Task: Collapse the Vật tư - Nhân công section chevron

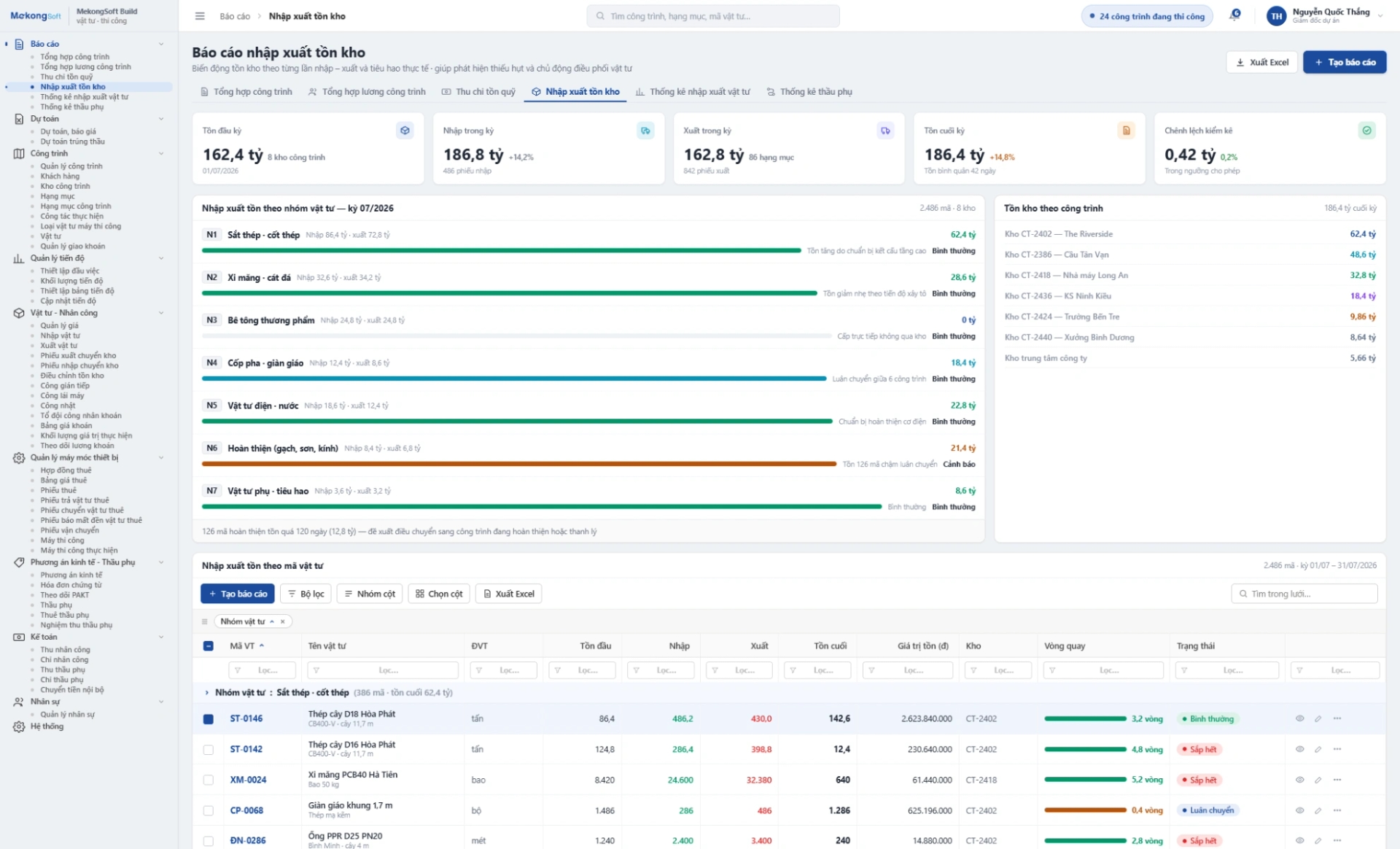Action: [161, 313]
